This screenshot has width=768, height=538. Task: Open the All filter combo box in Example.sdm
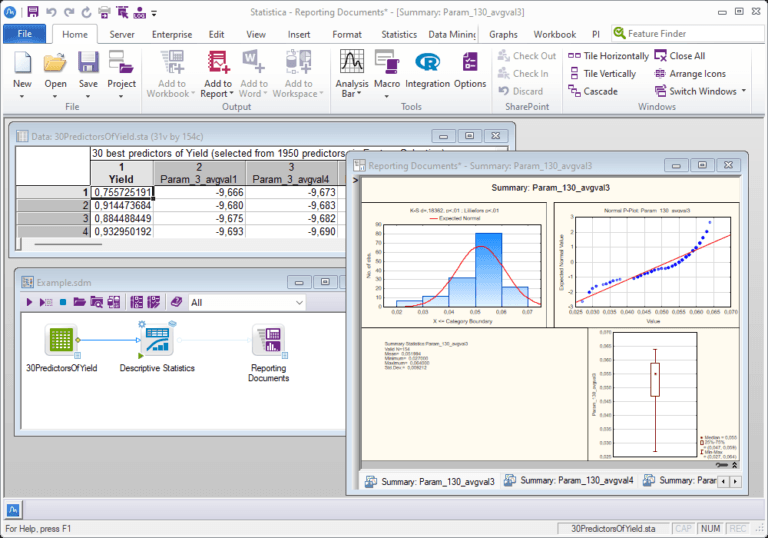(246, 303)
